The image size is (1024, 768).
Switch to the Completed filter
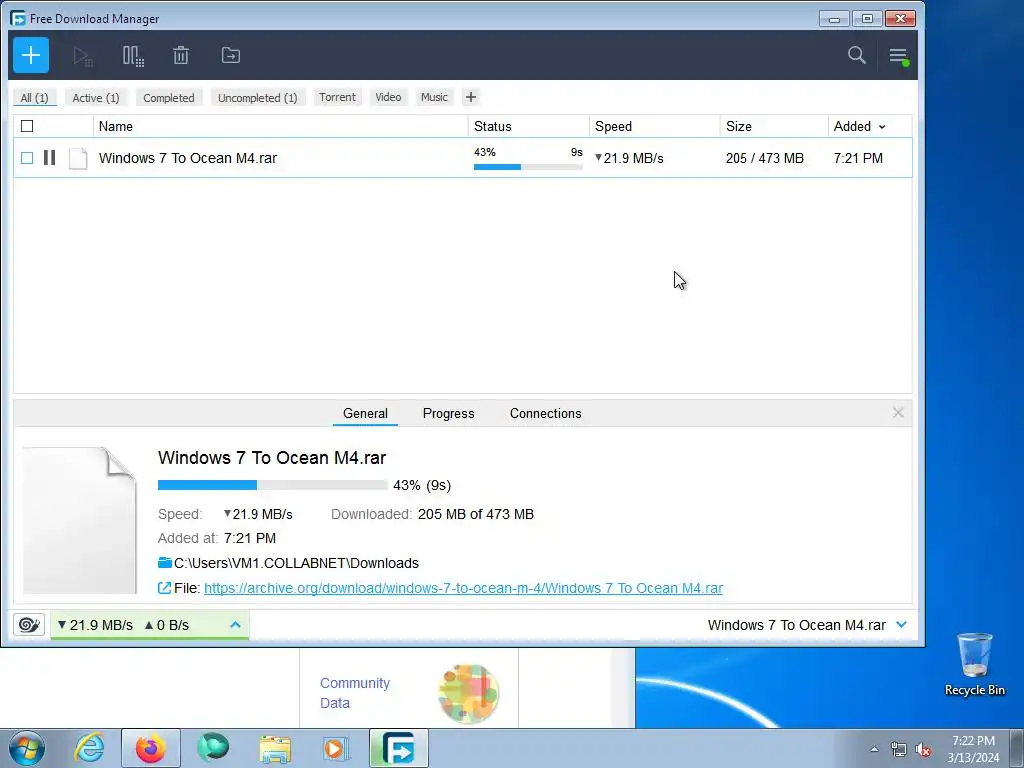tap(168, 97)
